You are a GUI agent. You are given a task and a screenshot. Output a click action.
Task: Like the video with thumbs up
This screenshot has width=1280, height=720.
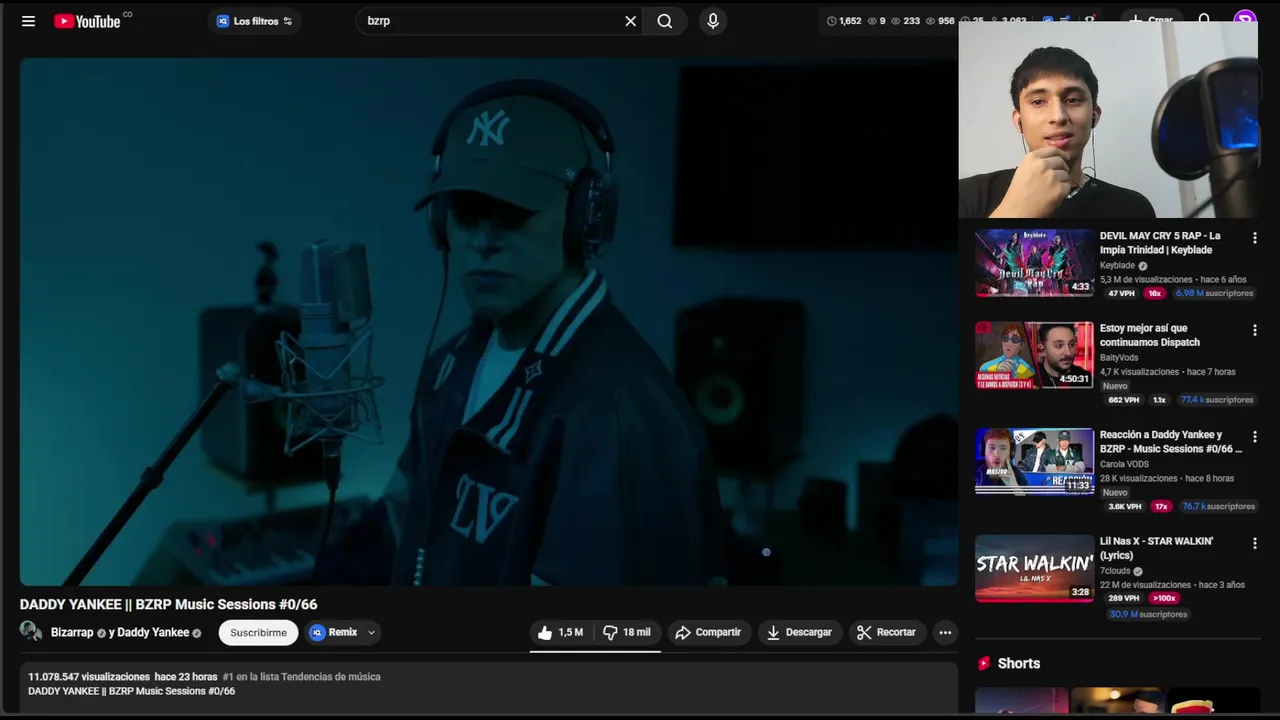[x=560, y=632]
